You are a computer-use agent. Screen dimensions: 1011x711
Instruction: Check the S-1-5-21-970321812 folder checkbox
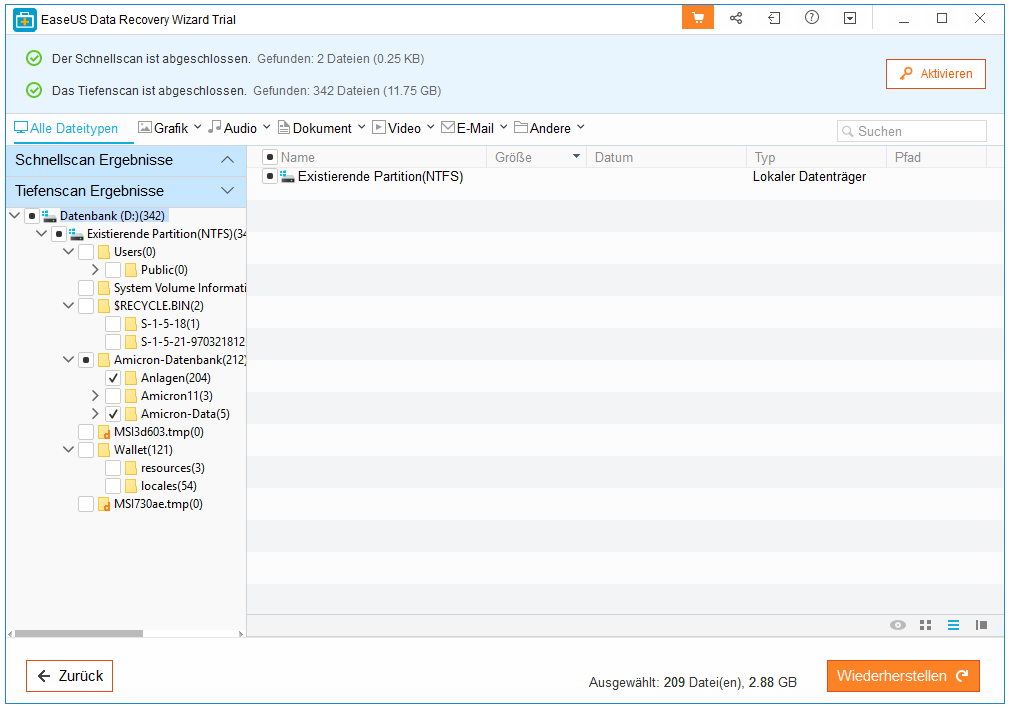(113, 342)
